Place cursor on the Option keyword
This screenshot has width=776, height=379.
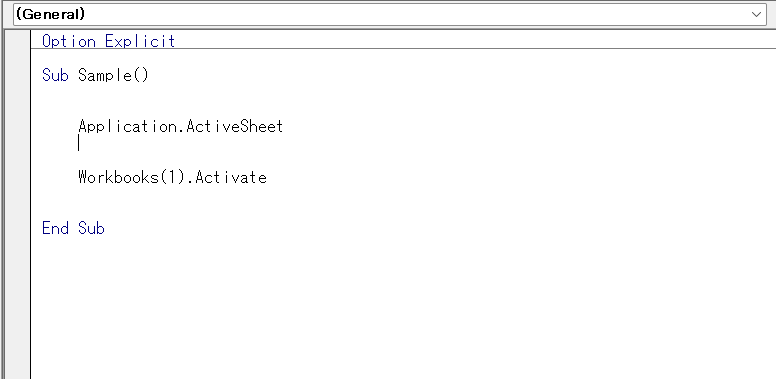69,41
